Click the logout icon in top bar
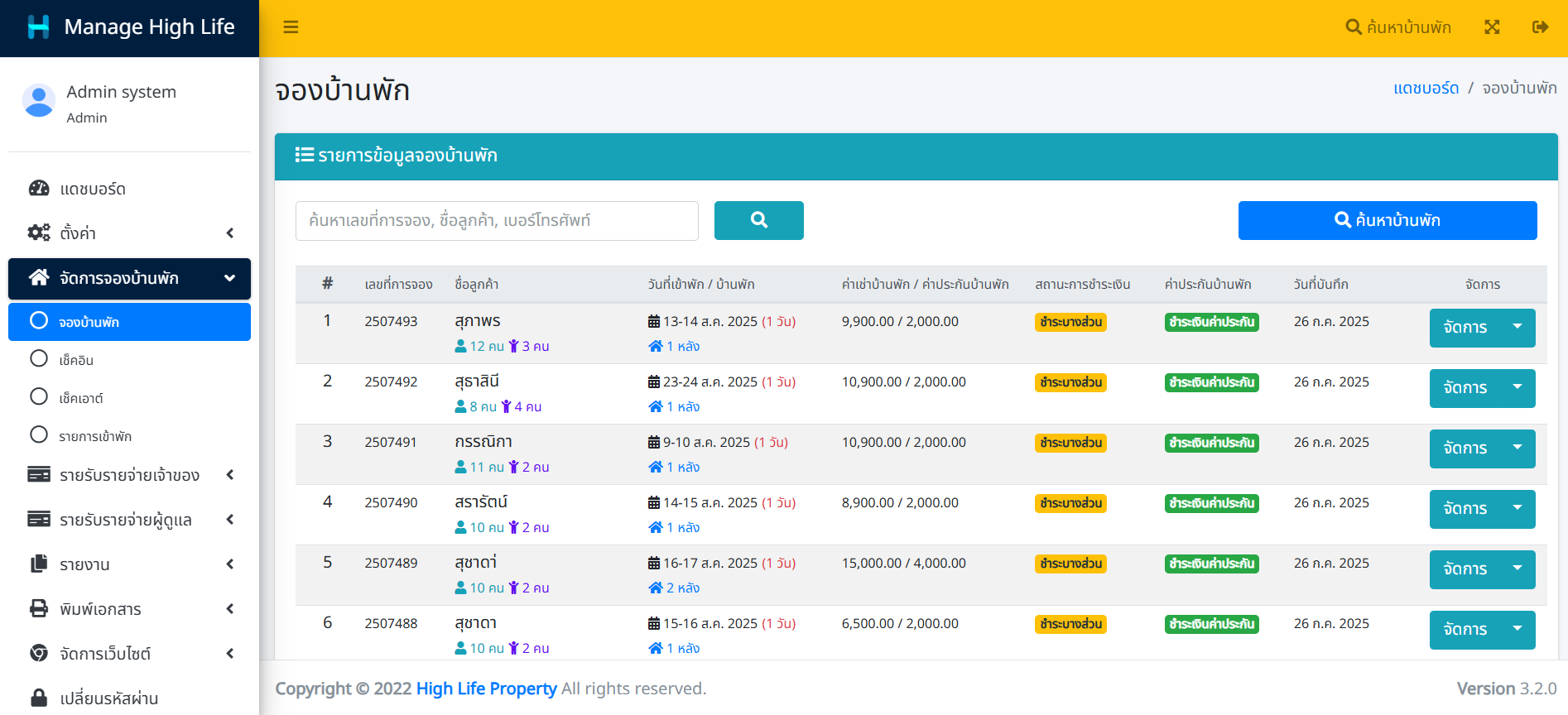The width and height of the screenshot is (1568, 715). point(1540,27)
